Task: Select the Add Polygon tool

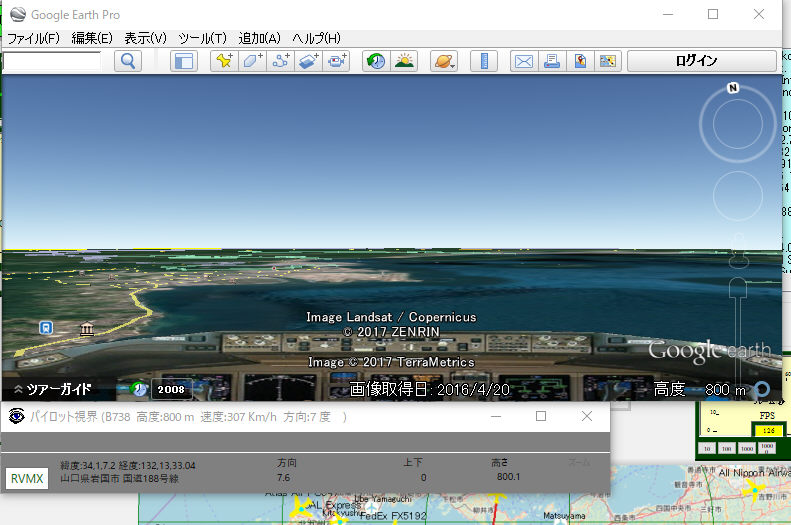Action: 252,61
